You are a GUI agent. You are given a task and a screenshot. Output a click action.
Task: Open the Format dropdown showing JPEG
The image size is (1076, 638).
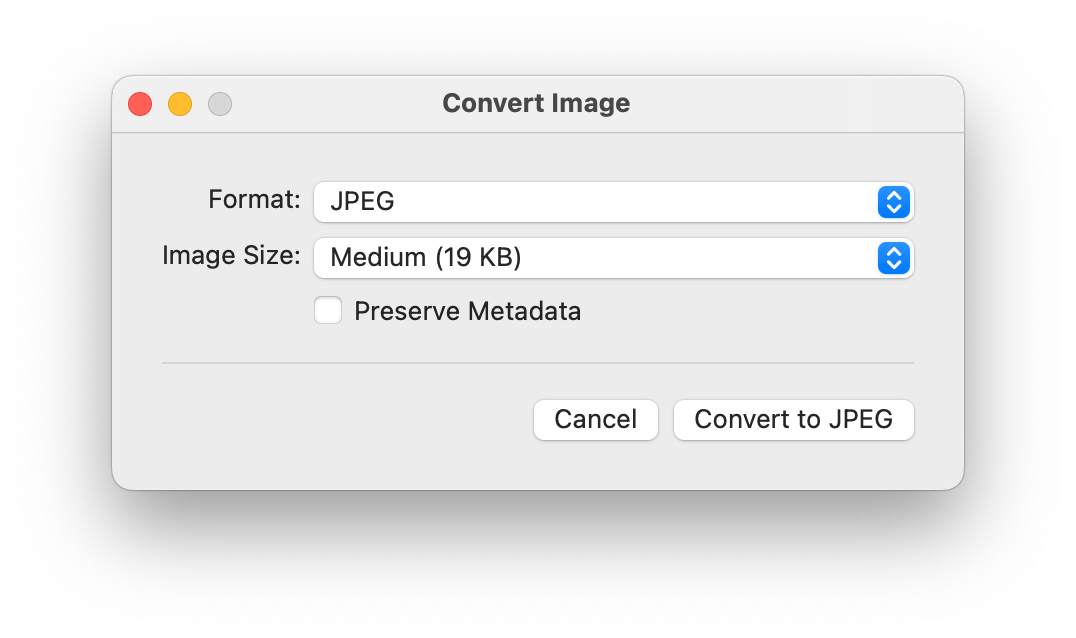point(600,202)
